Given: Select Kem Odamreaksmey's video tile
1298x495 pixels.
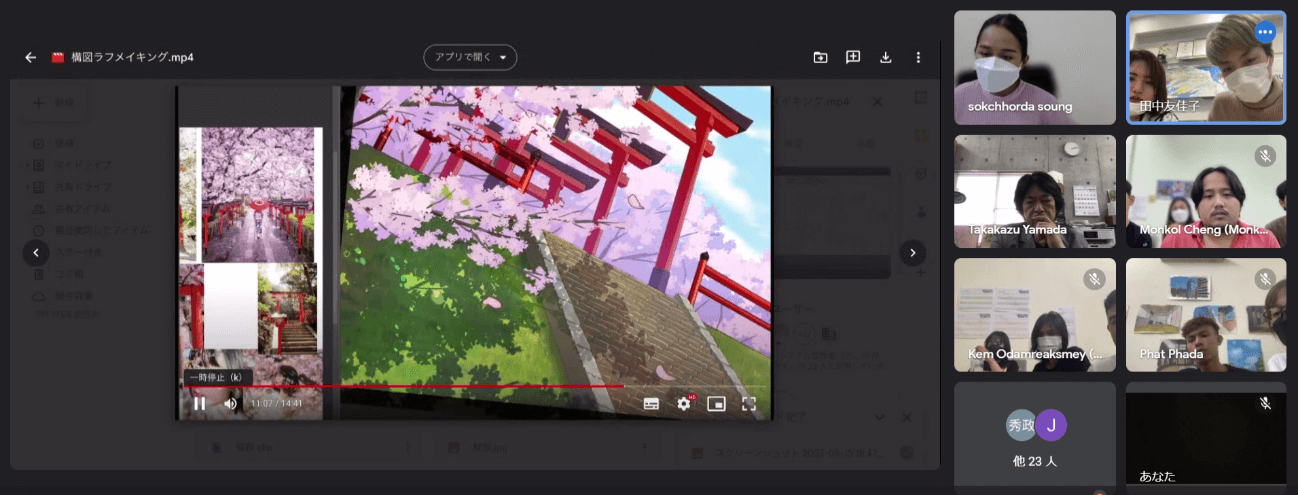Looking at the screenshot, I should [1035, 315].
